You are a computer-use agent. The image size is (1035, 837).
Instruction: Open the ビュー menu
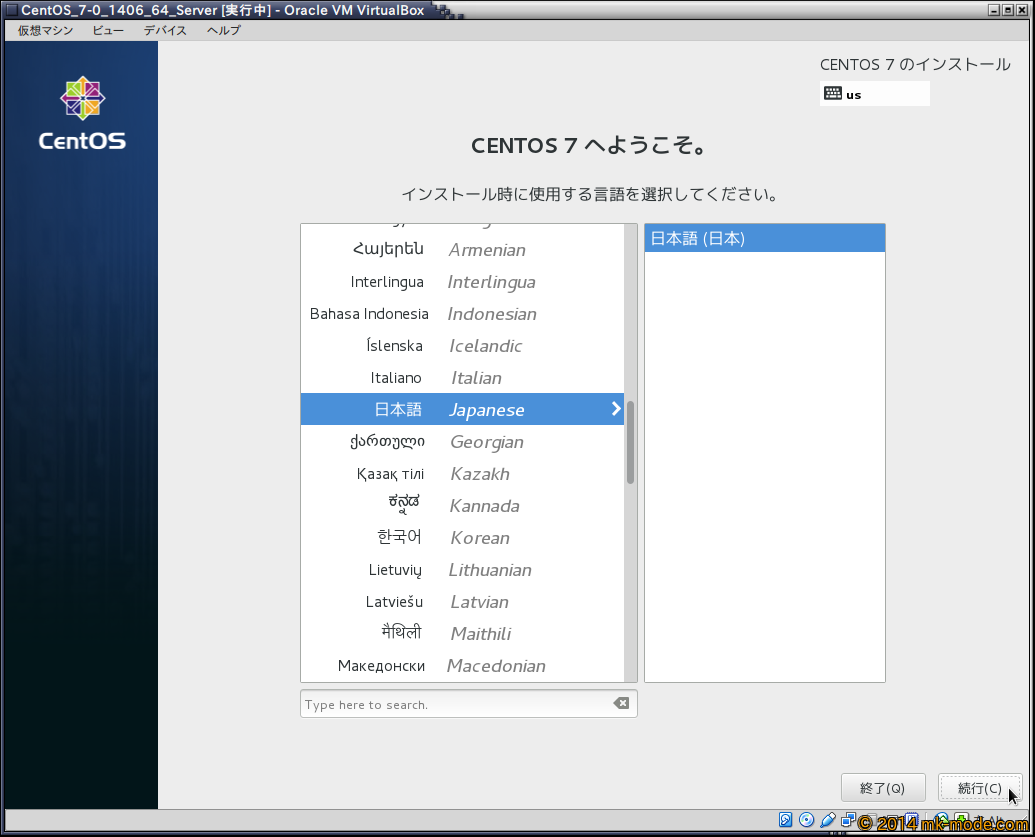(x=108, y=30)
